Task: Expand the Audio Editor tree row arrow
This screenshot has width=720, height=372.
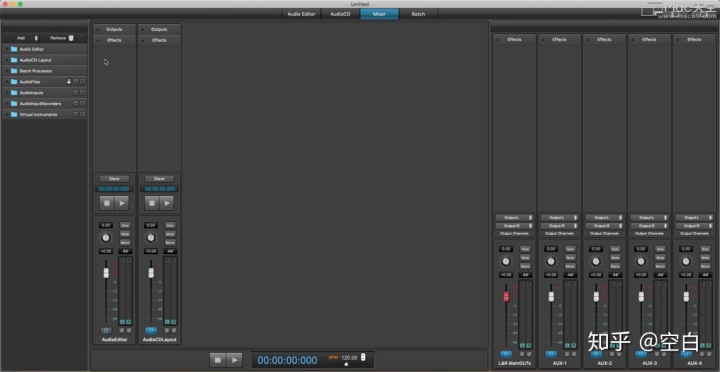Action: pos(6,49)
